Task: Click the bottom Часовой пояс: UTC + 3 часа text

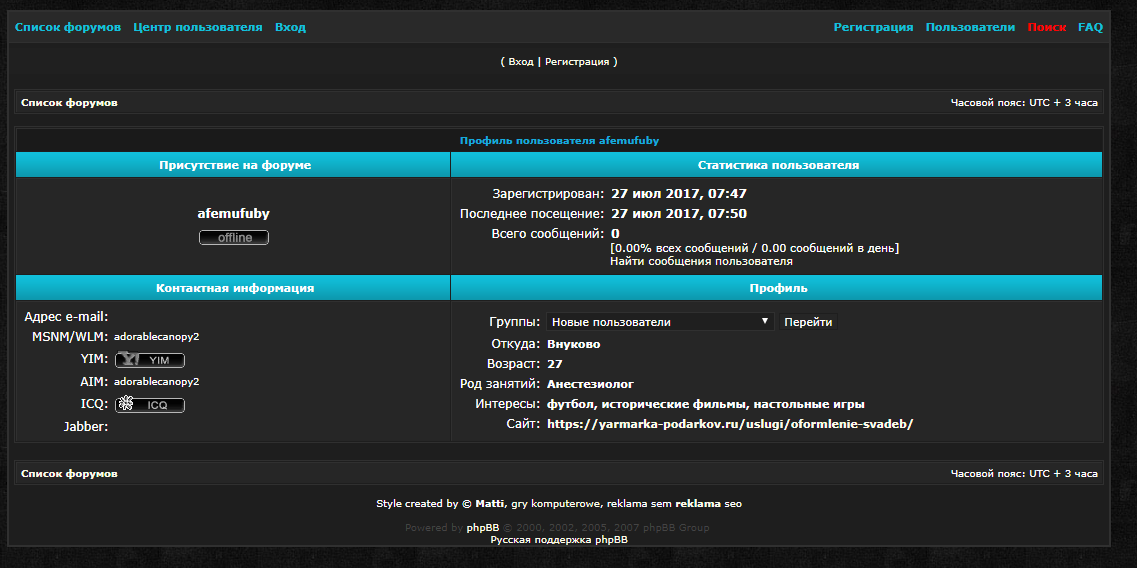Action: [1024, 474]
